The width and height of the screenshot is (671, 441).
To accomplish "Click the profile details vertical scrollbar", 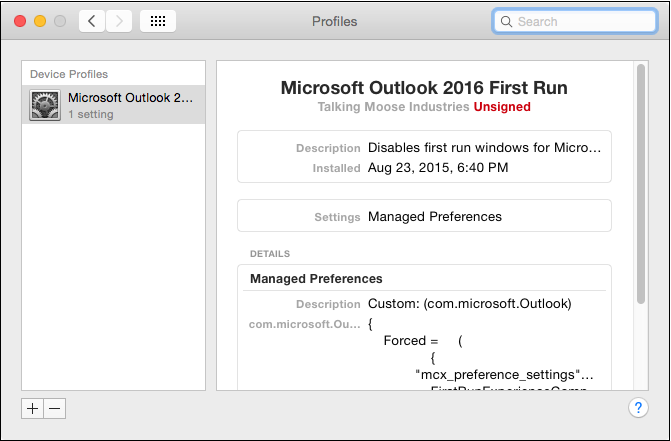I will (x=641, y=184).
